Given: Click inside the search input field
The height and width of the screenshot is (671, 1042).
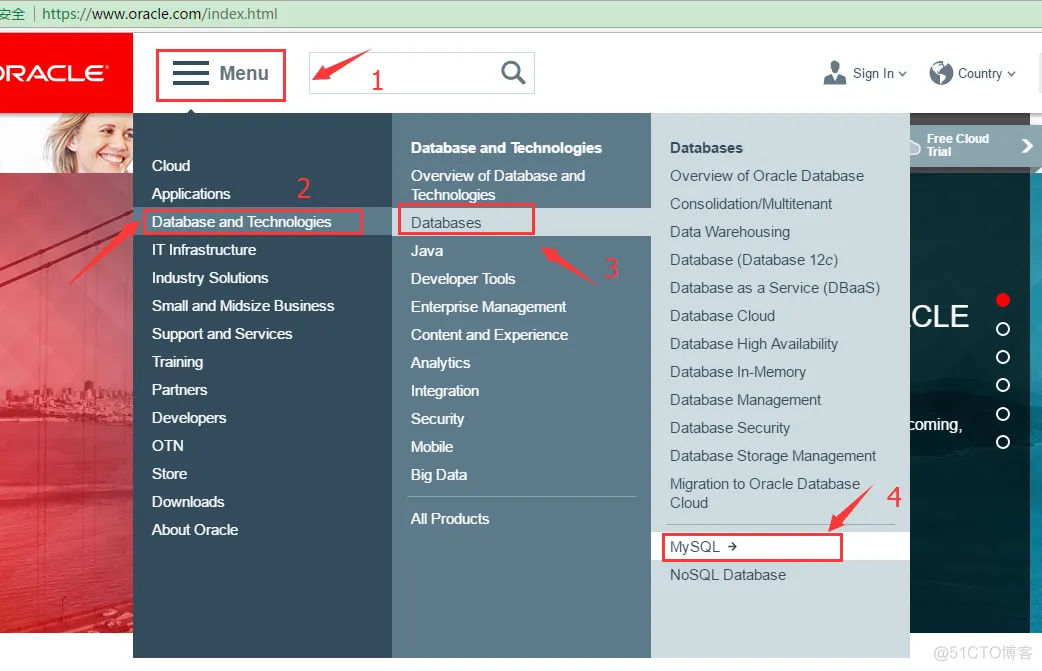Looking at the screenshot, I should click(x=421, y=73).
